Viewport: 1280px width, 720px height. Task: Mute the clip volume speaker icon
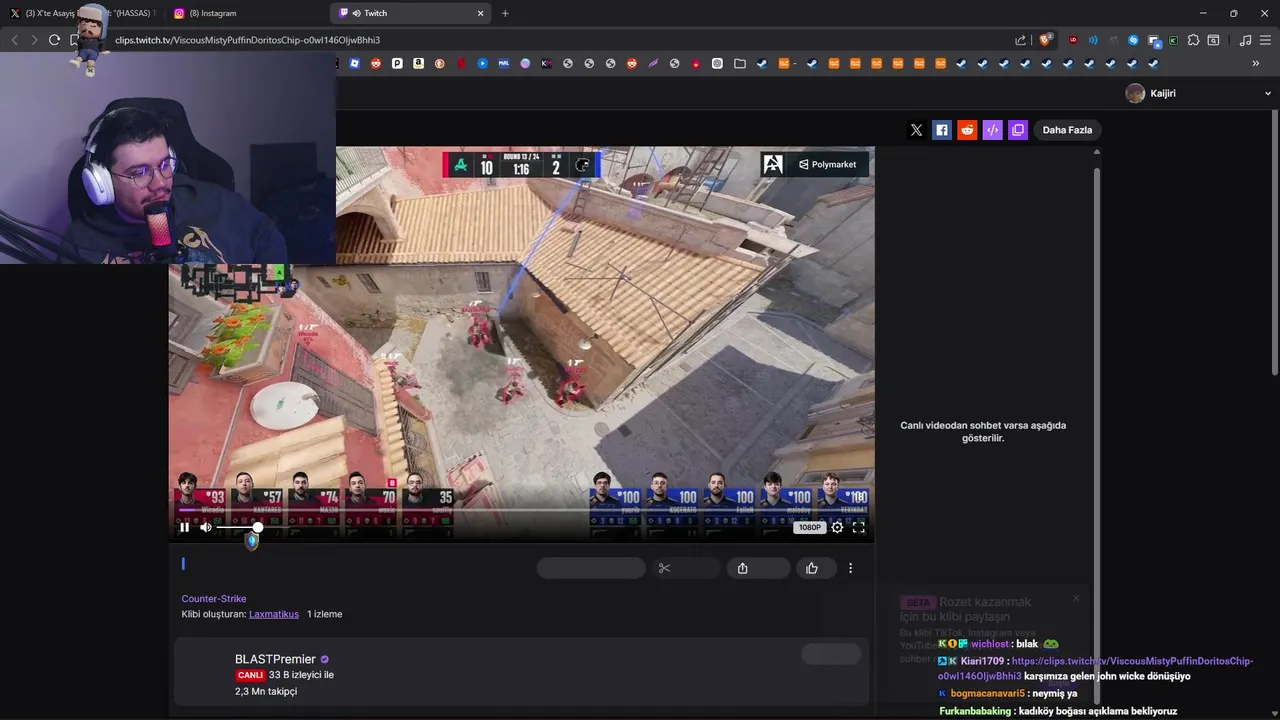206,527
